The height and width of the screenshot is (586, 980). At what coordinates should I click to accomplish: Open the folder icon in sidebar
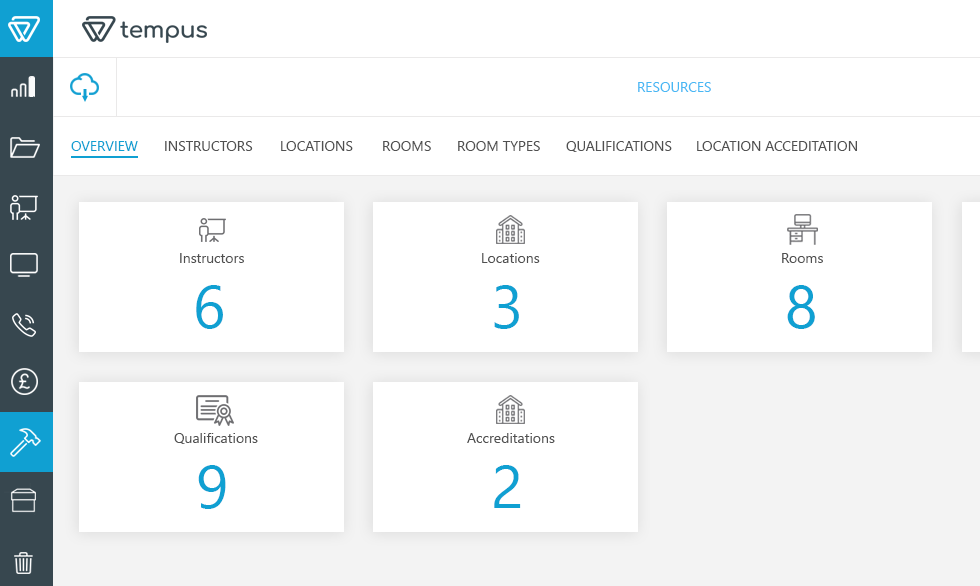click(x=24, y=147)
